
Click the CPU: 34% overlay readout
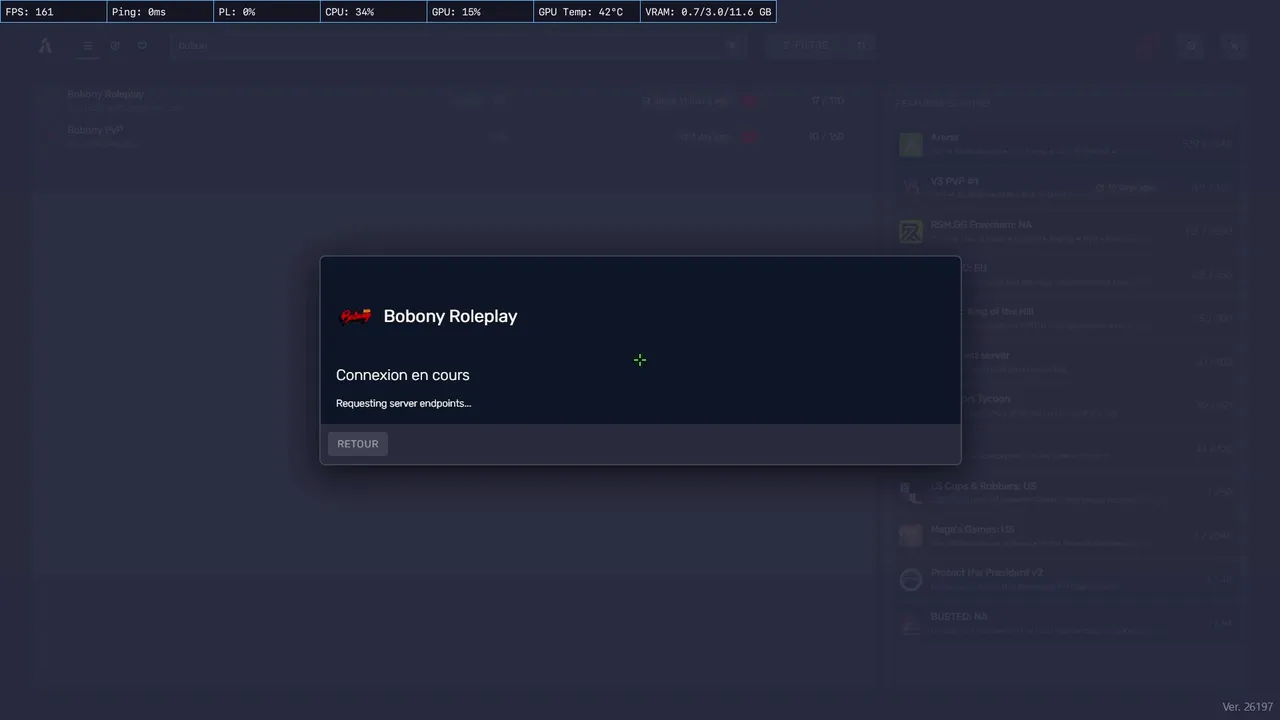coord(374,12)
